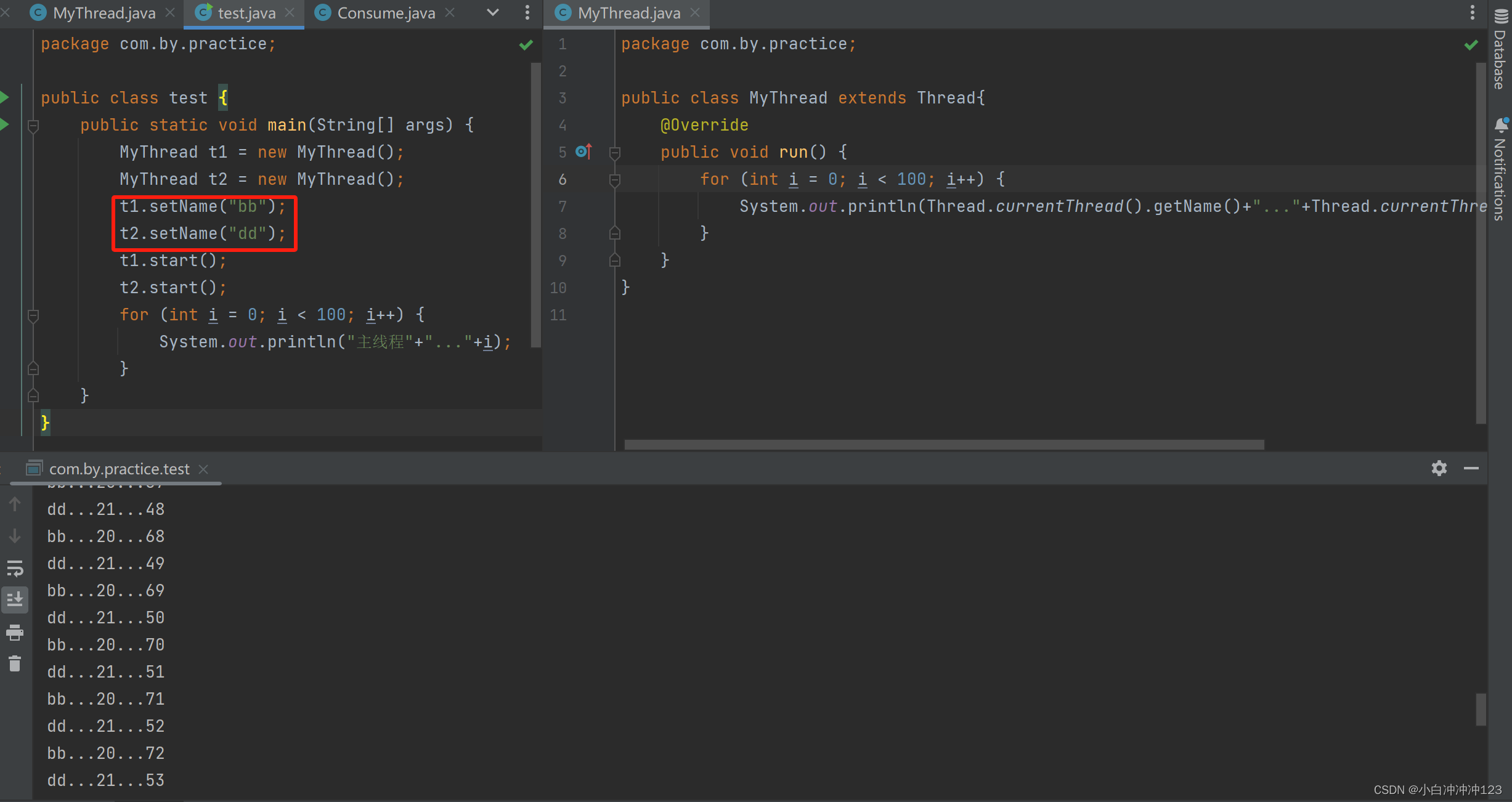
Task: Click the horizontal scrollbar of right editor
Action: [x=944, y=444]
